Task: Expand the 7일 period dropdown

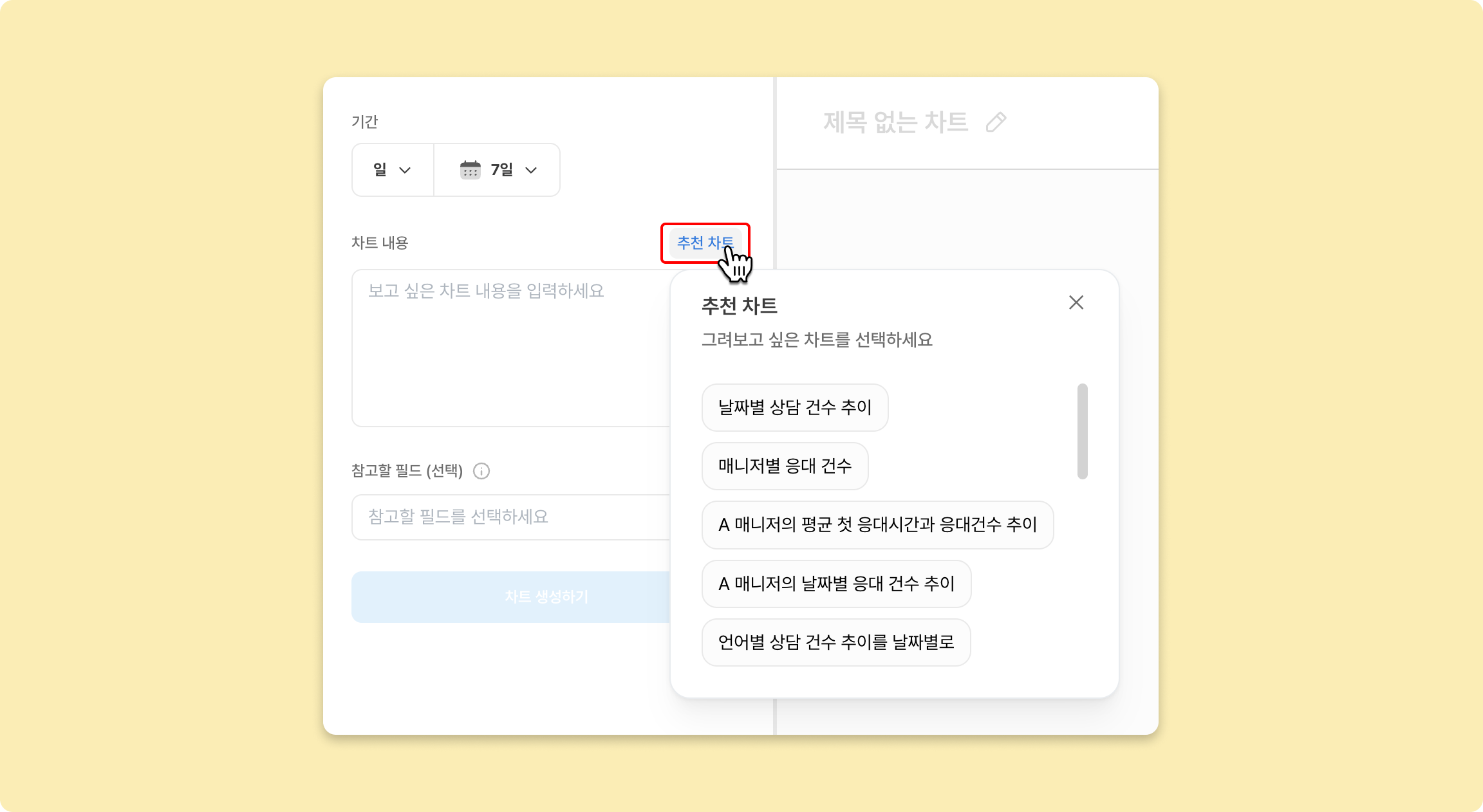Action: 501,170
